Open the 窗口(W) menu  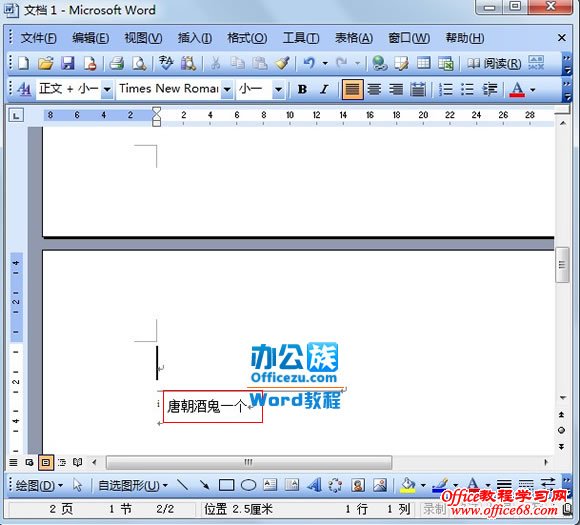(x=409, y=38)
